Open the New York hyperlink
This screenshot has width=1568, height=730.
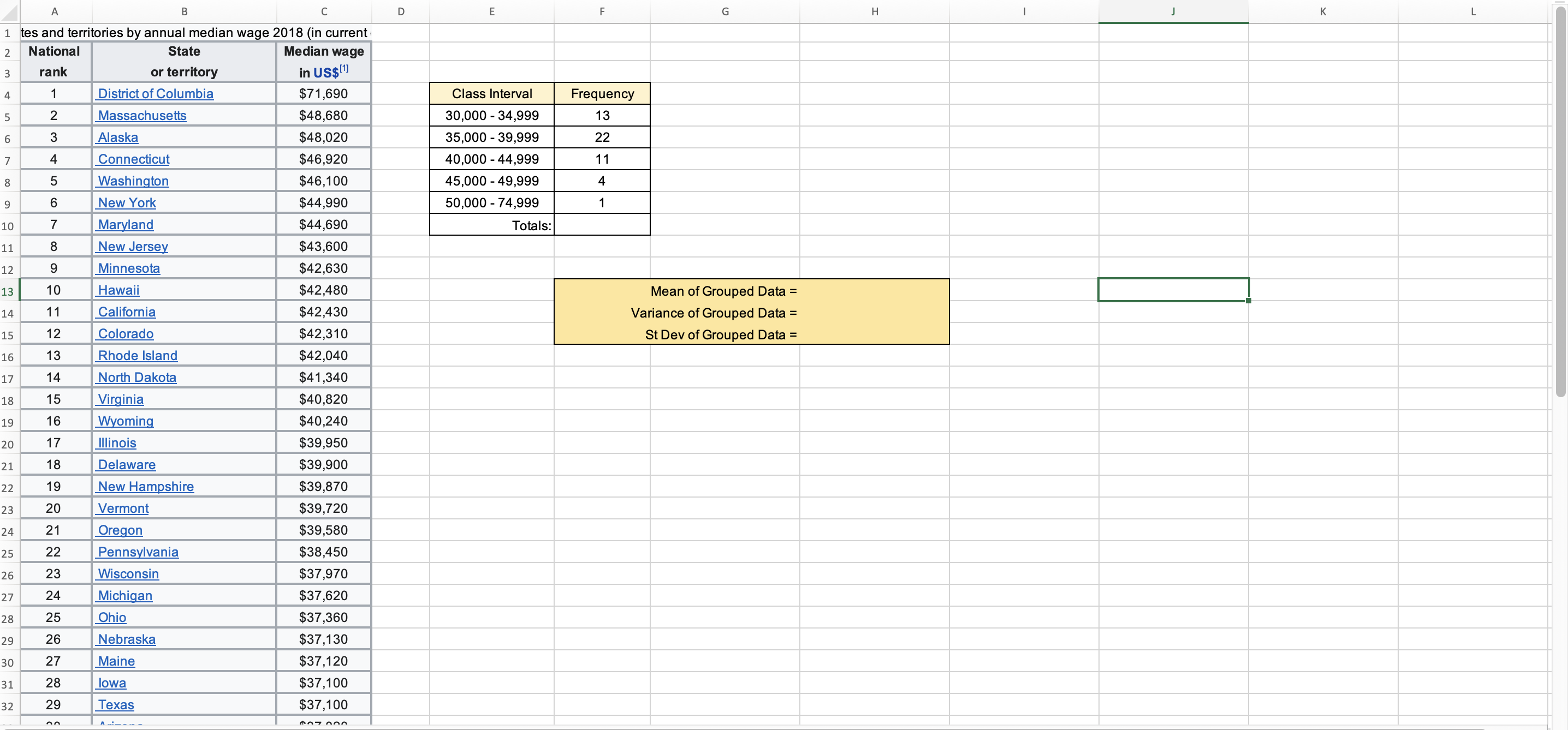coord(127,202)
